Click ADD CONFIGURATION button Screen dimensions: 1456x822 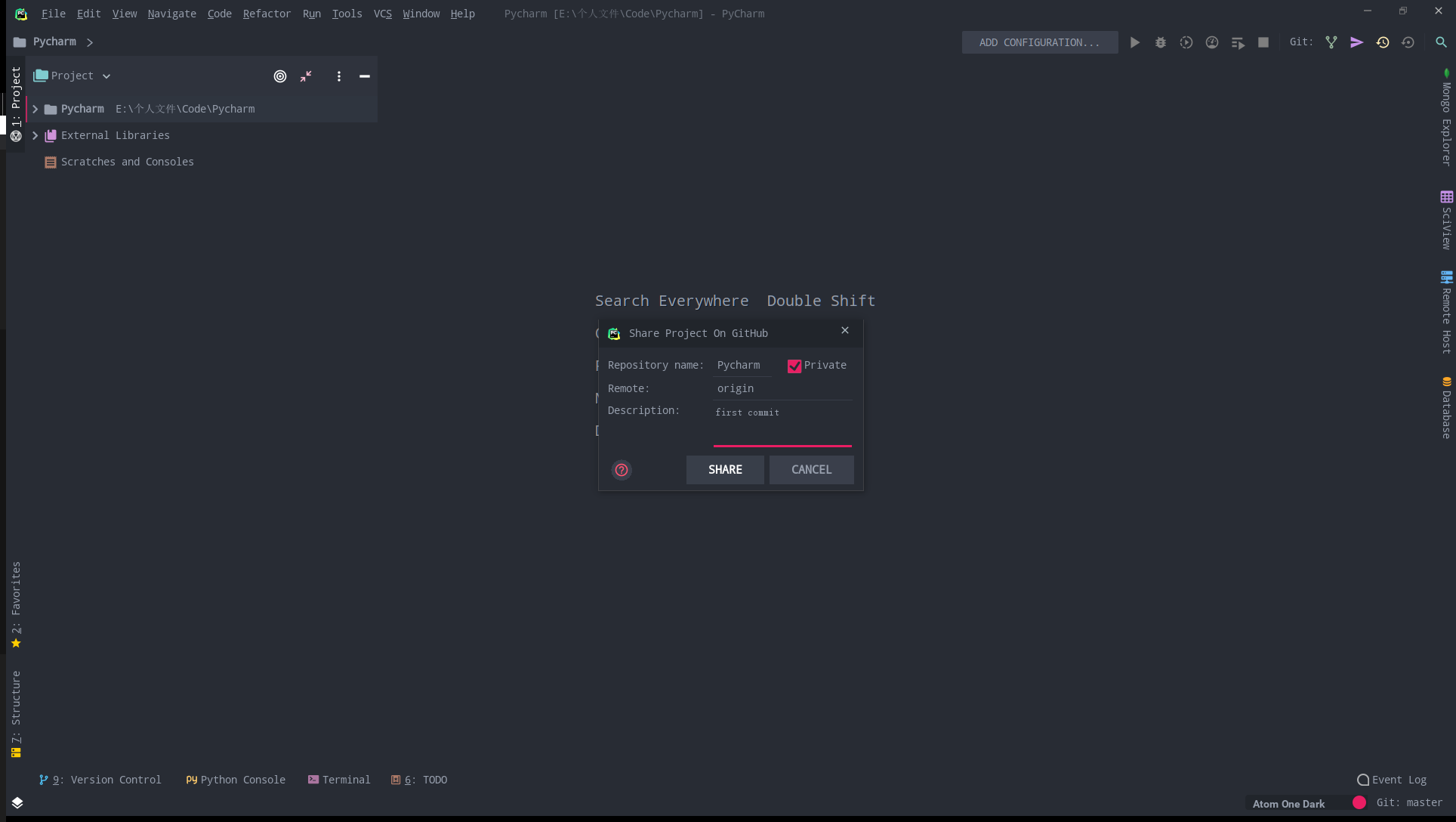(x=1040, y=43)
